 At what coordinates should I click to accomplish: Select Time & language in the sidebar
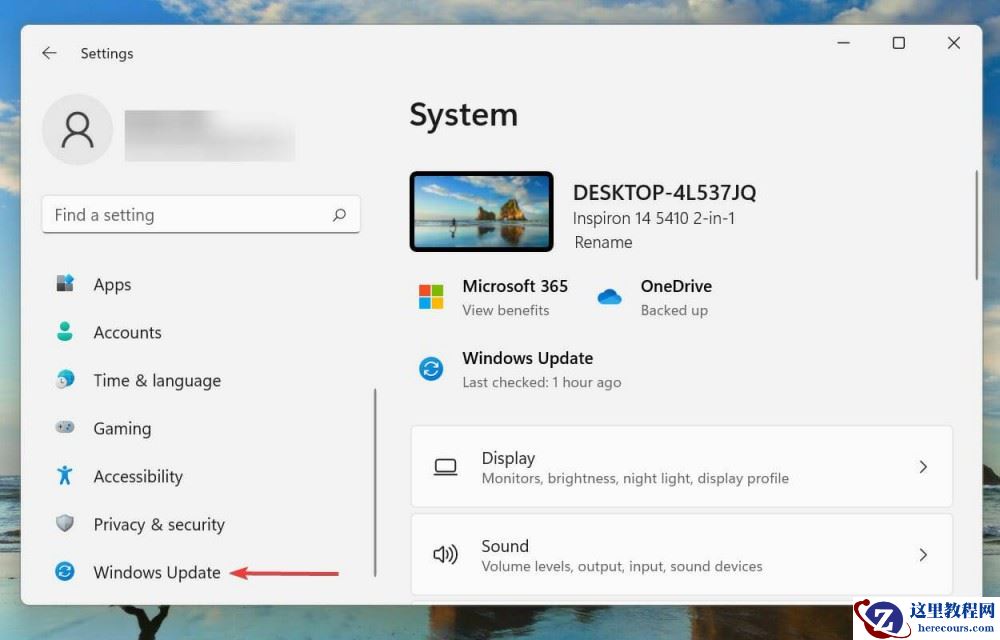coord(156,380)
